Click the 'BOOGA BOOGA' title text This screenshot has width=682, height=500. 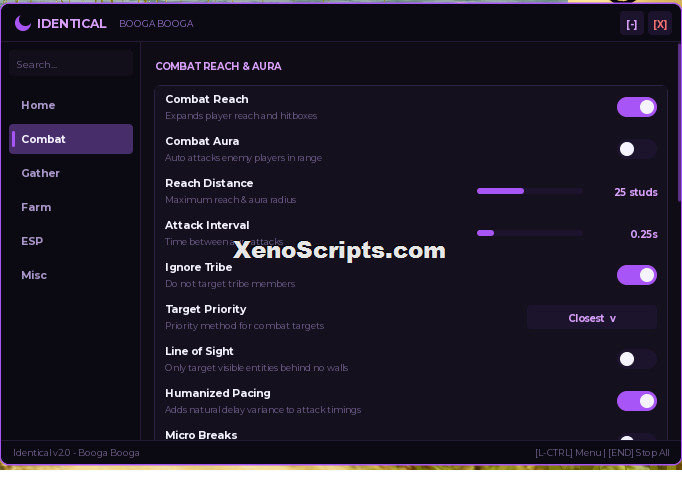pyautogui.click(x=156, y=23)
